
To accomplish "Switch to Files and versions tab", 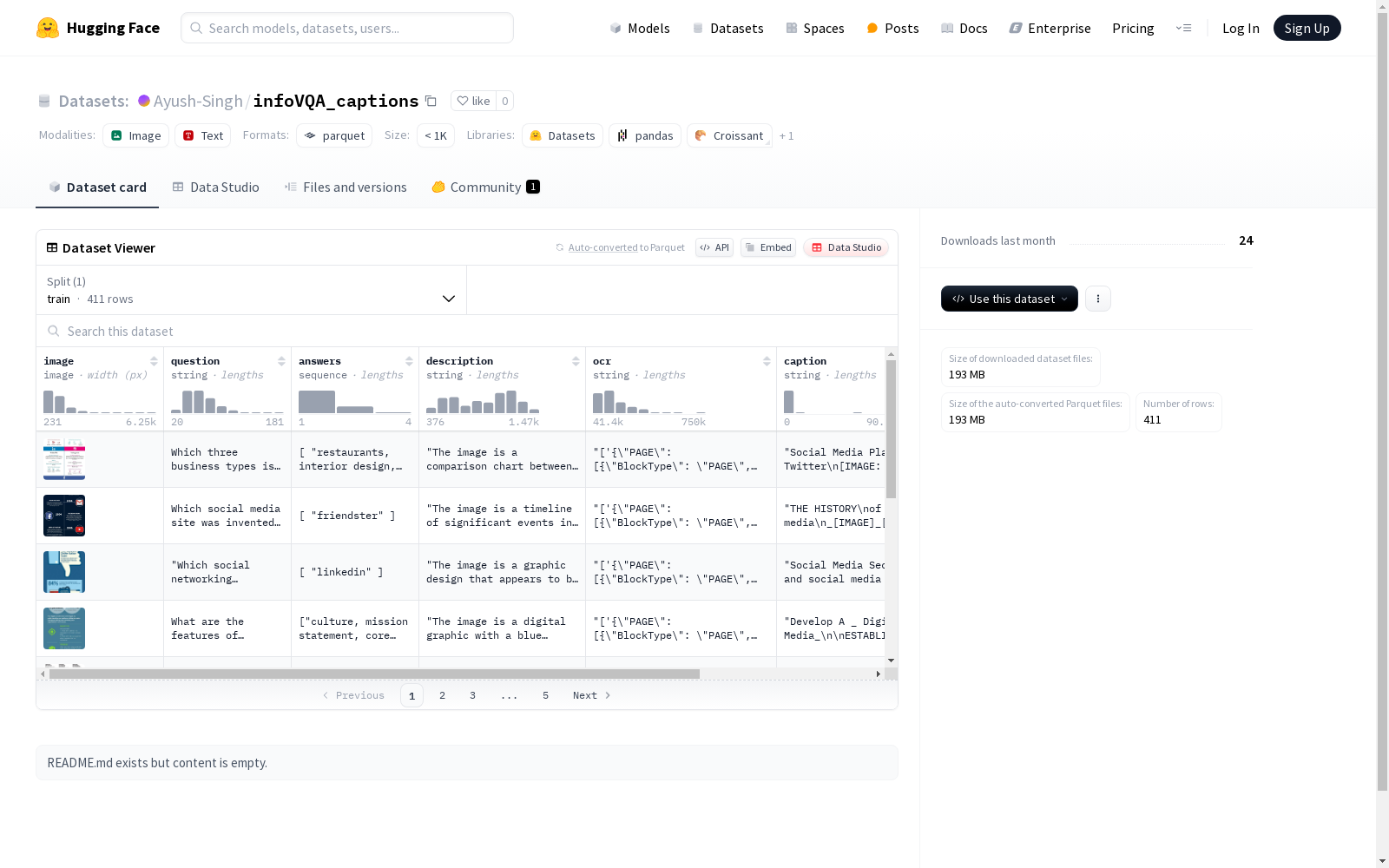I will pos(346,187).
